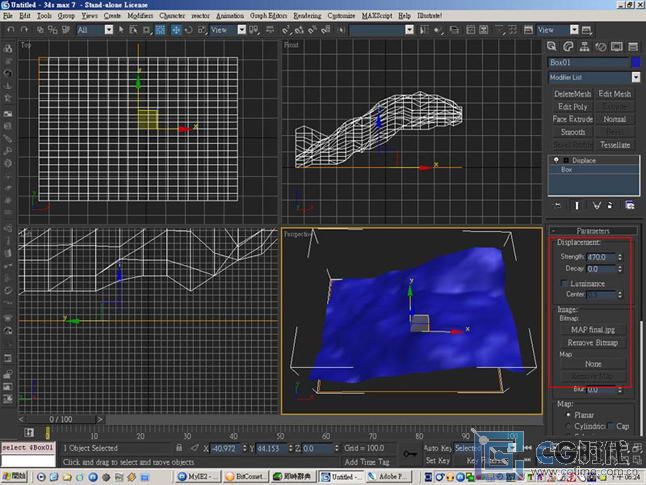Toggle Set Key animation mode
This screenshot has height=485, width=646.
click(437, 460)
